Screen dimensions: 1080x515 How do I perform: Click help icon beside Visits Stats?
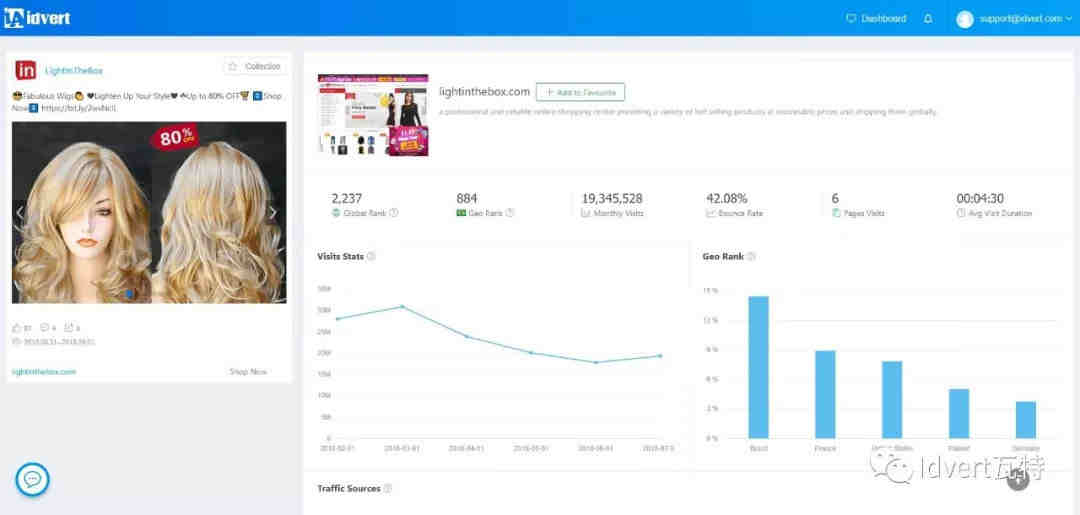pyautogui.click(x=371, y=257)
